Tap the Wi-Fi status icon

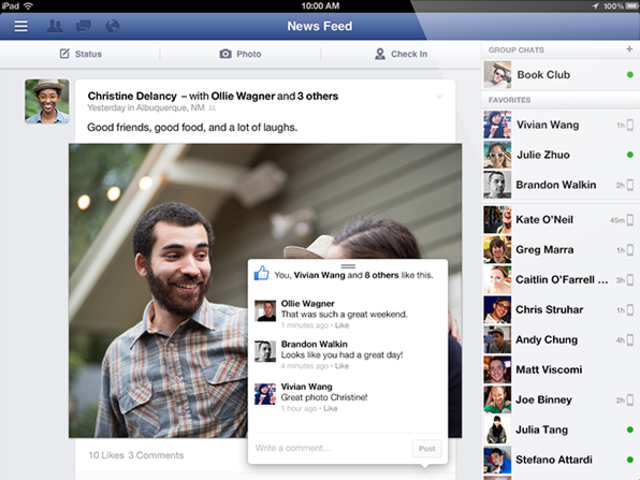pos(28,6)
